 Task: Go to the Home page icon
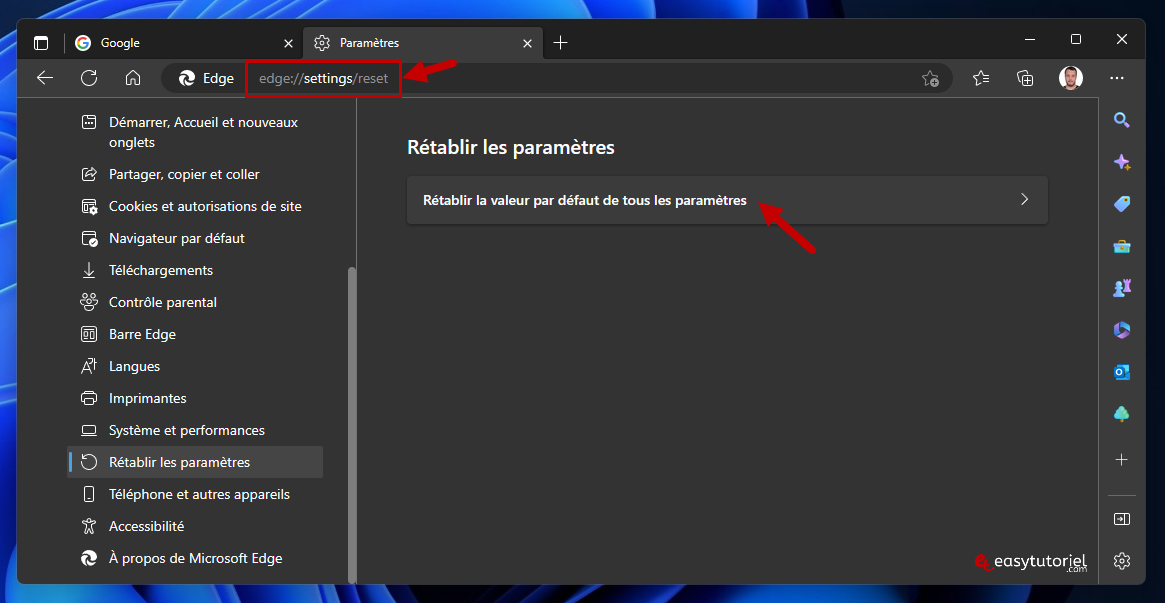pos(133,78)
